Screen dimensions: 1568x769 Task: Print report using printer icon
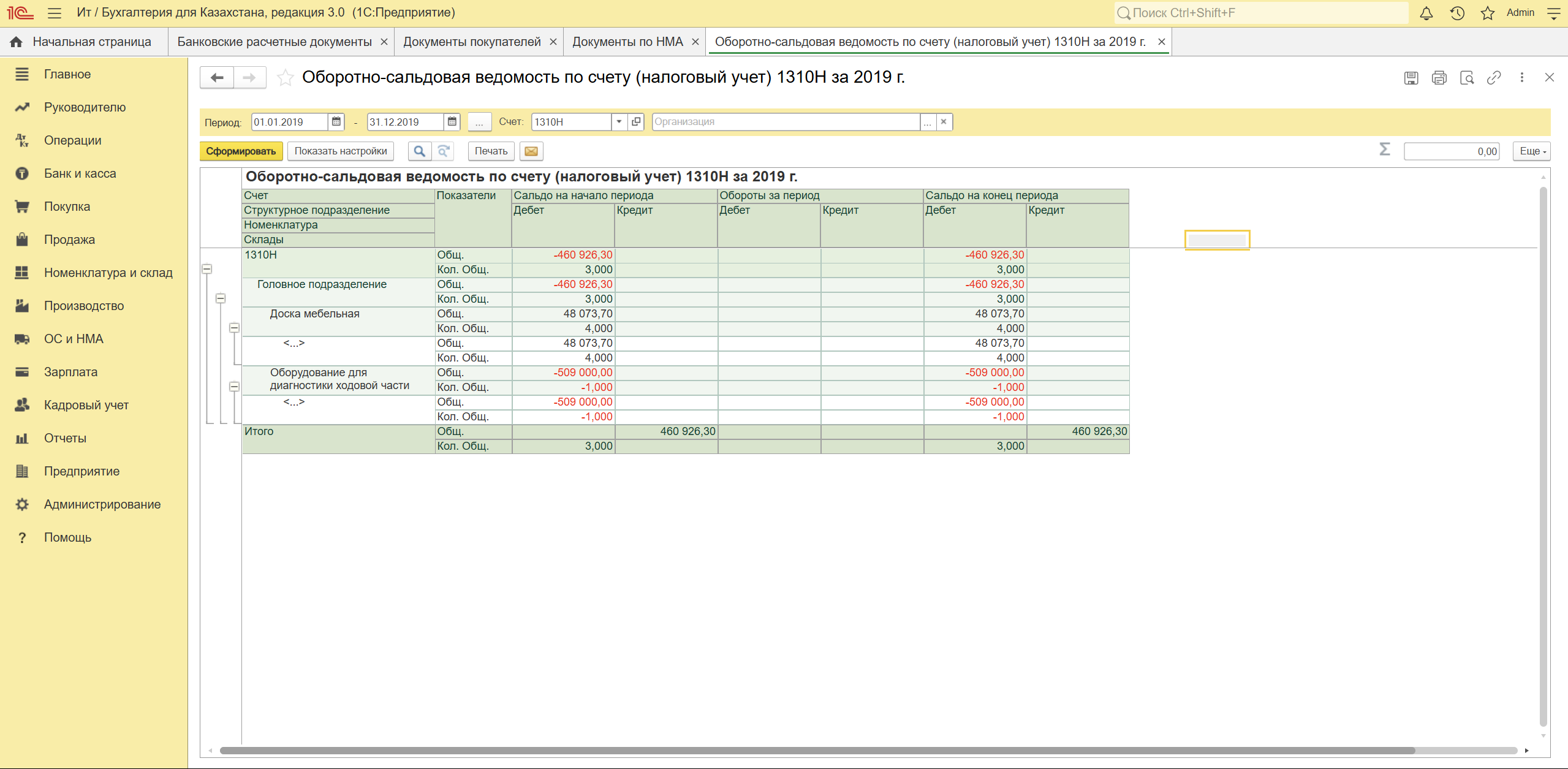pos(1439,78)
